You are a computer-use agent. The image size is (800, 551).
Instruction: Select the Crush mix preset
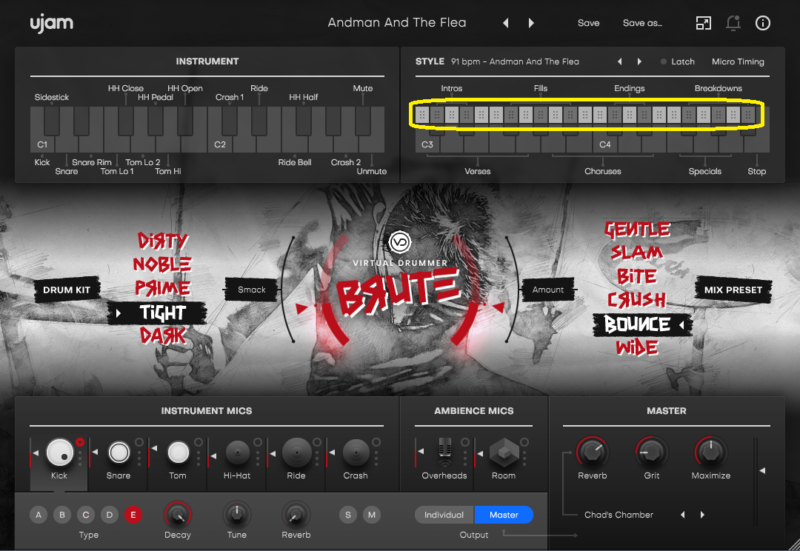pos(637,300)
